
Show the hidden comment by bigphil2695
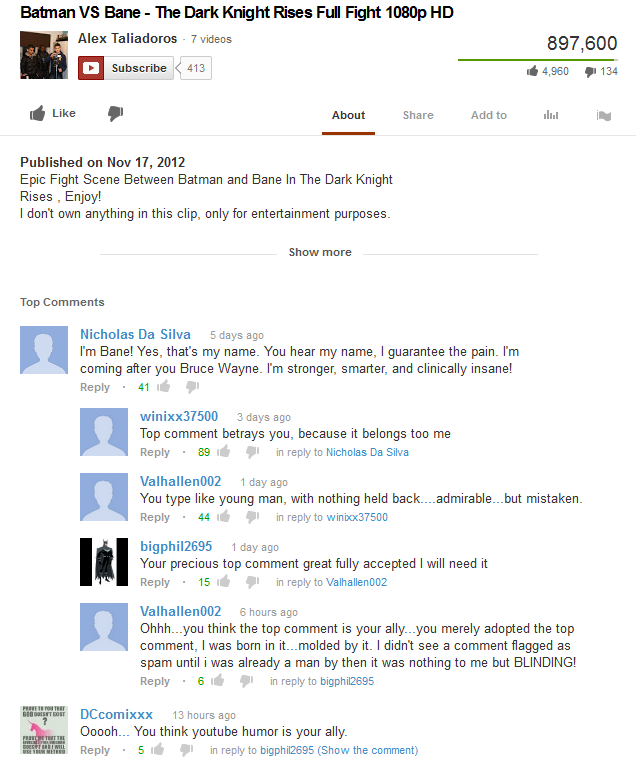367,750
